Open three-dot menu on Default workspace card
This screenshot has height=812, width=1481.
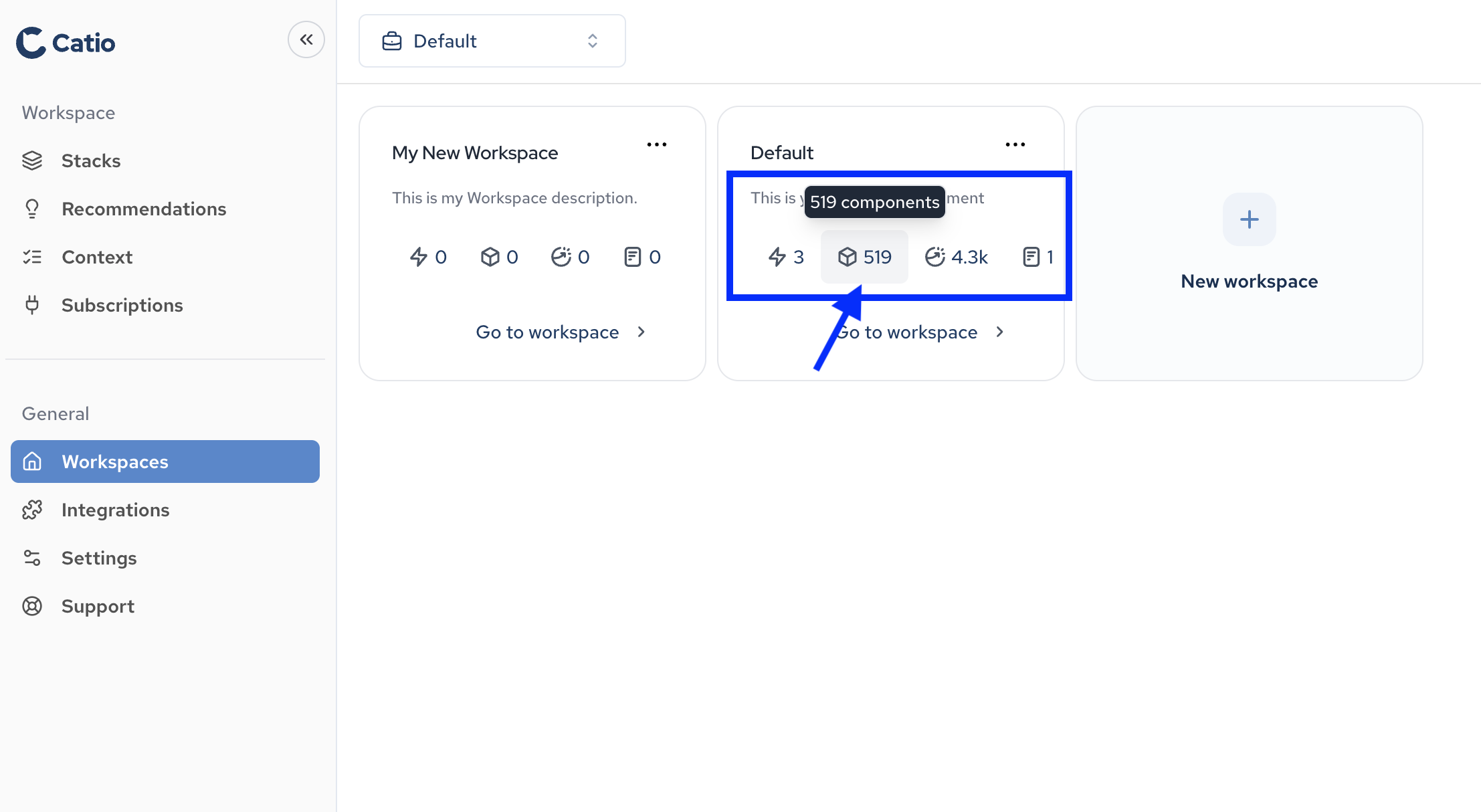[x=1015, y=144]
